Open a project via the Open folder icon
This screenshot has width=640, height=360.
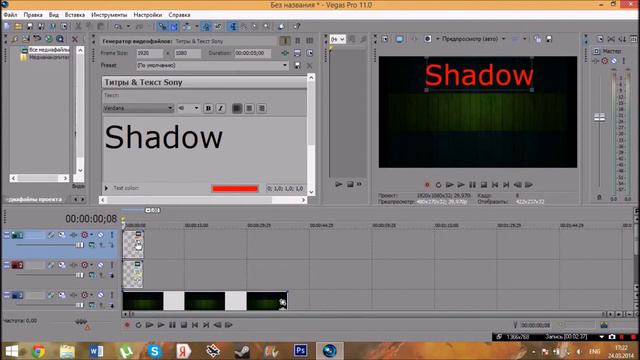[x=18, y=27]
